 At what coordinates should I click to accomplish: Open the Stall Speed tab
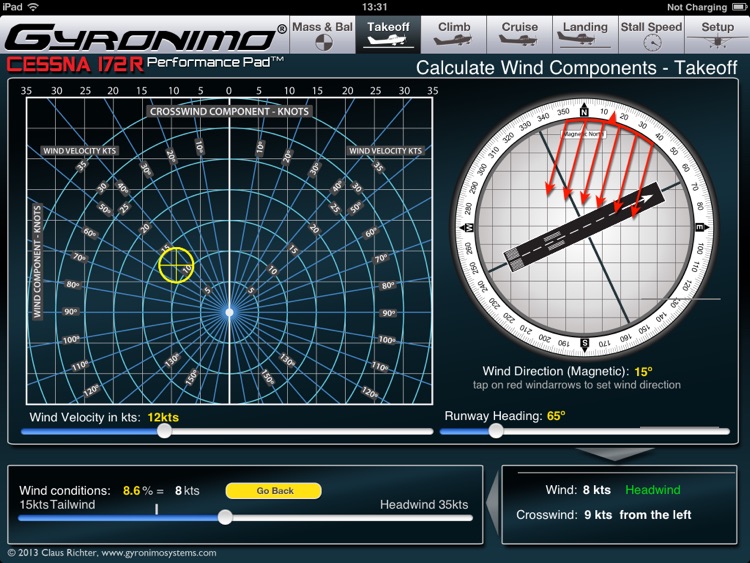651,34
